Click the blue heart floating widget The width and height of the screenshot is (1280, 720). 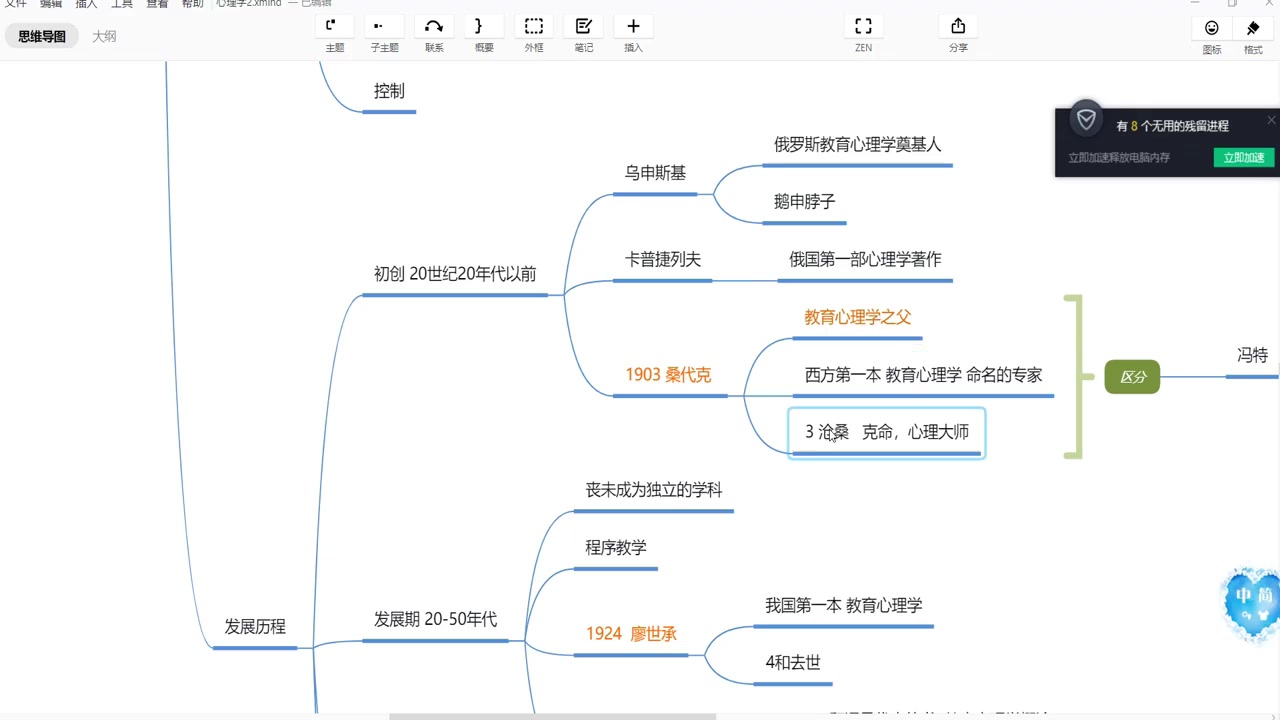(x=1252, y=604)
